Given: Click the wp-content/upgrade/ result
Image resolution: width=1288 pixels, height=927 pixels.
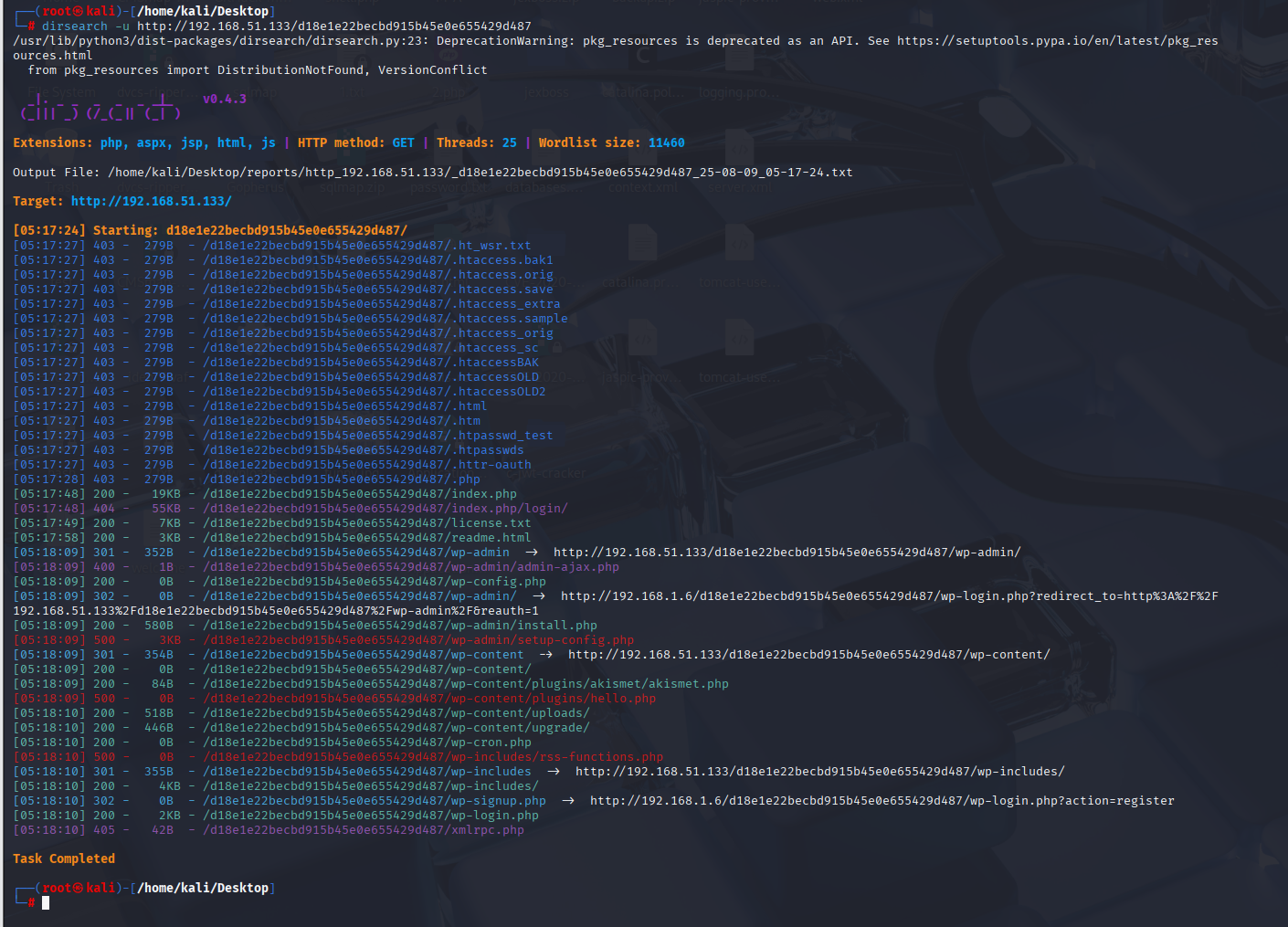Looking at the screenshot, I should pyautogui.click(x=301, y=727).
